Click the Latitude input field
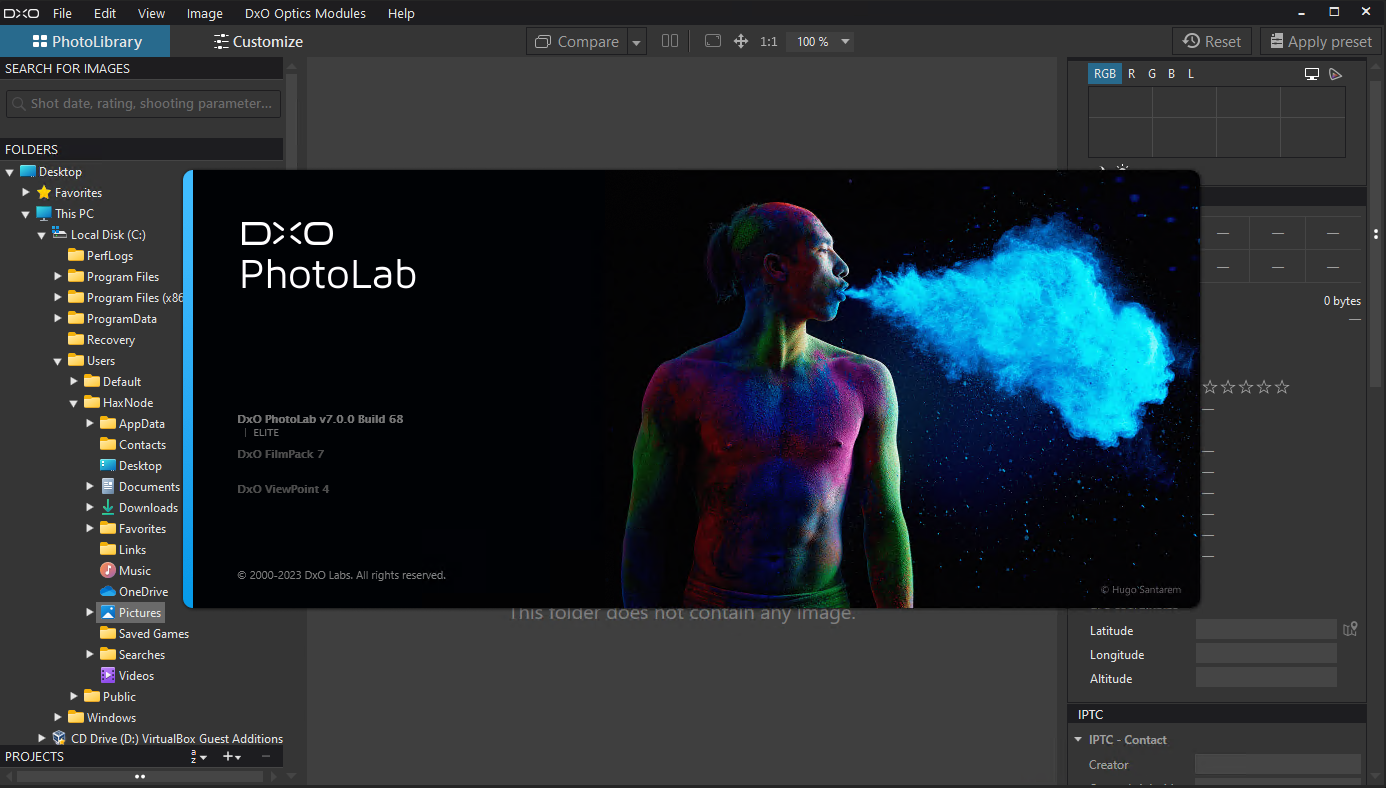Image resolution: width=1386 pixels, height=788 pixels. 1266,629
